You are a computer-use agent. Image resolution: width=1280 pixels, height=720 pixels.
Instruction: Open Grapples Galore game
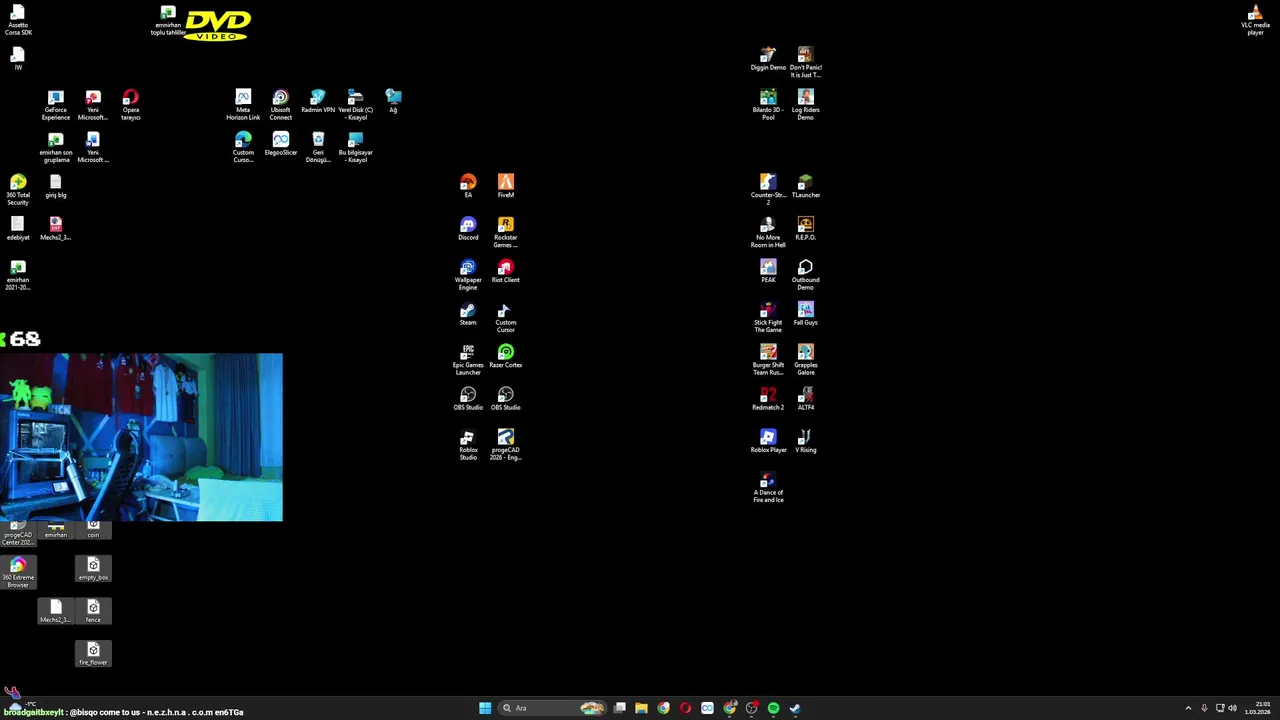pyautogui.click(x=806, y=360)
